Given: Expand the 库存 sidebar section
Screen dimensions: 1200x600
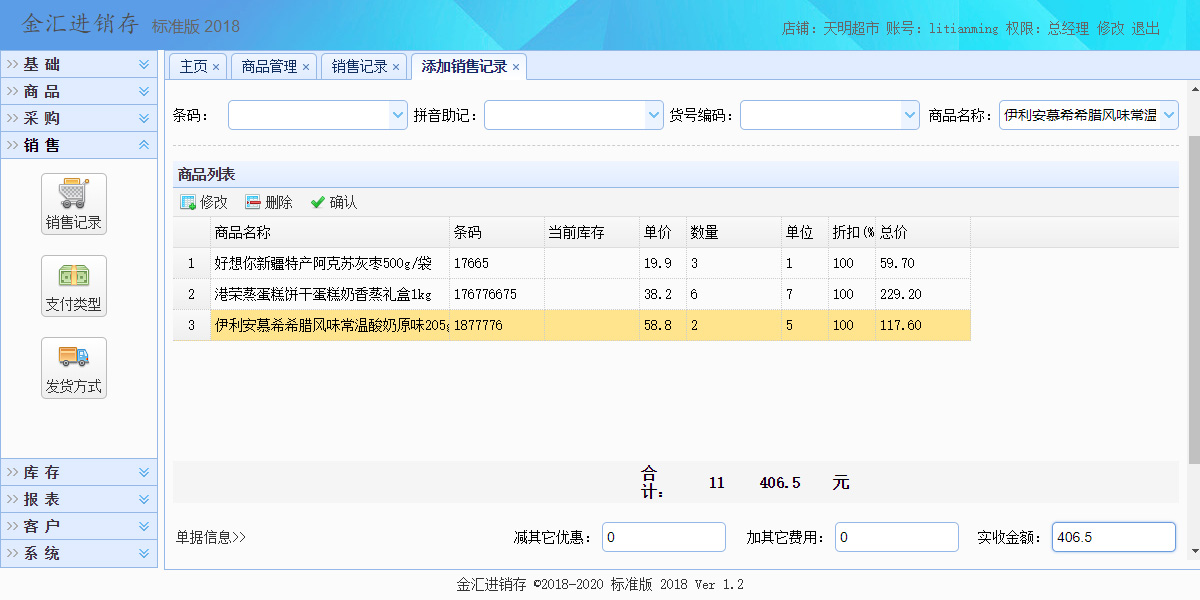Looking at the screenshot, I should 144,472.
